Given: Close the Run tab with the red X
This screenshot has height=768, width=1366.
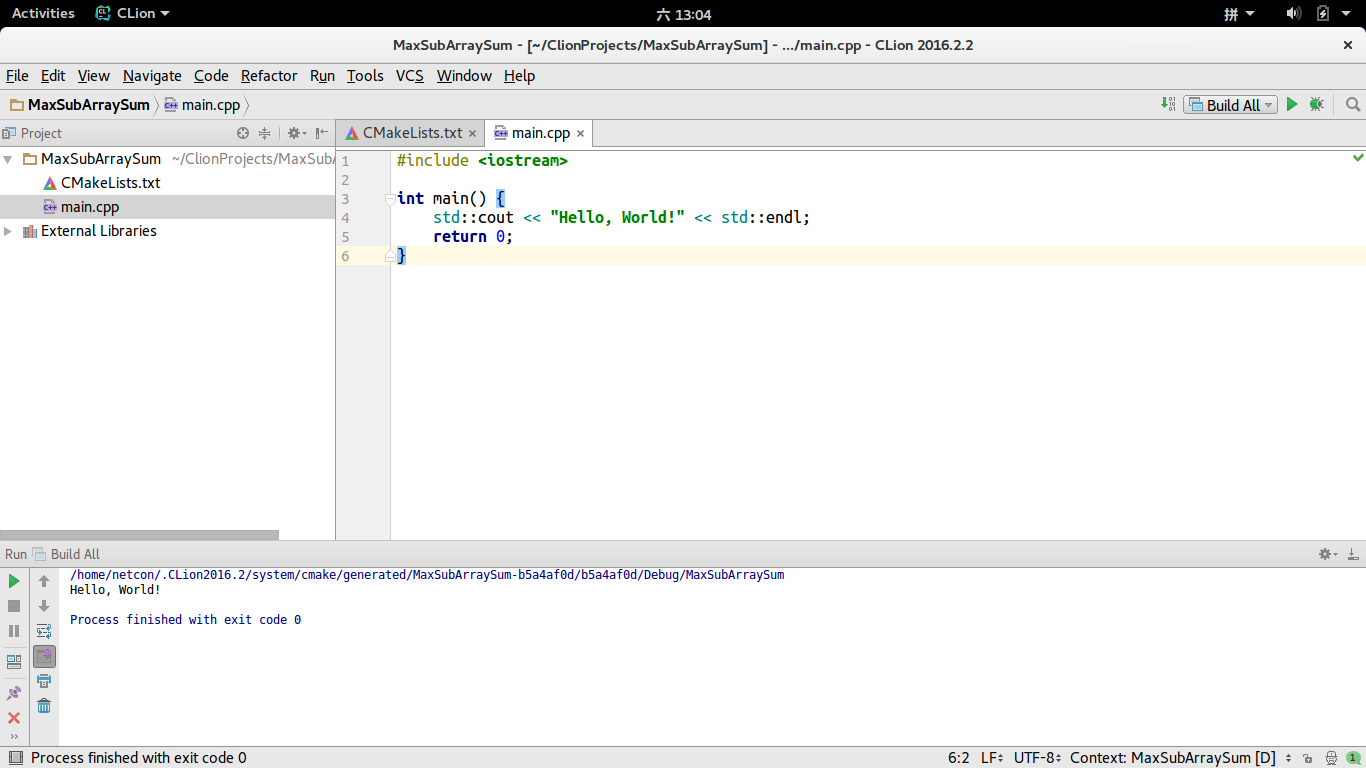Looking at the screenshot, I should [14, 718].
